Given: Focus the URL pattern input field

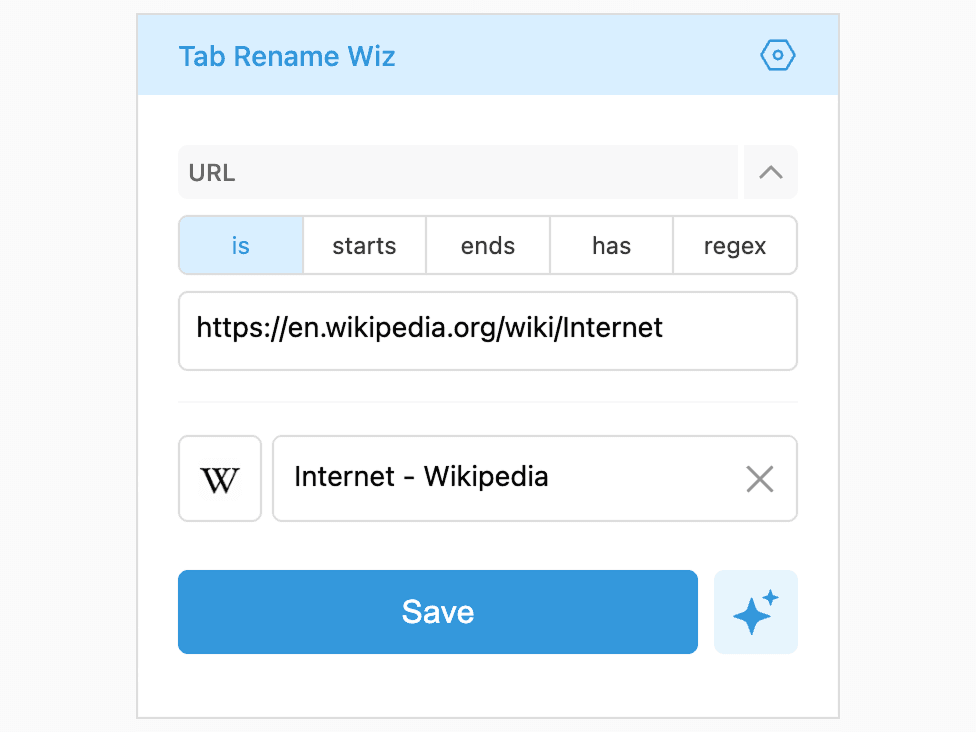Looking at the screenshot, I should pos(488,331).
